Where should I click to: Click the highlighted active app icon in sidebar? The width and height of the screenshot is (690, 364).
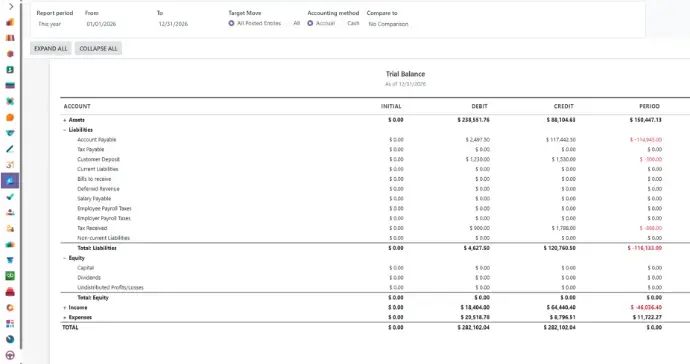[x=10, y=180]
